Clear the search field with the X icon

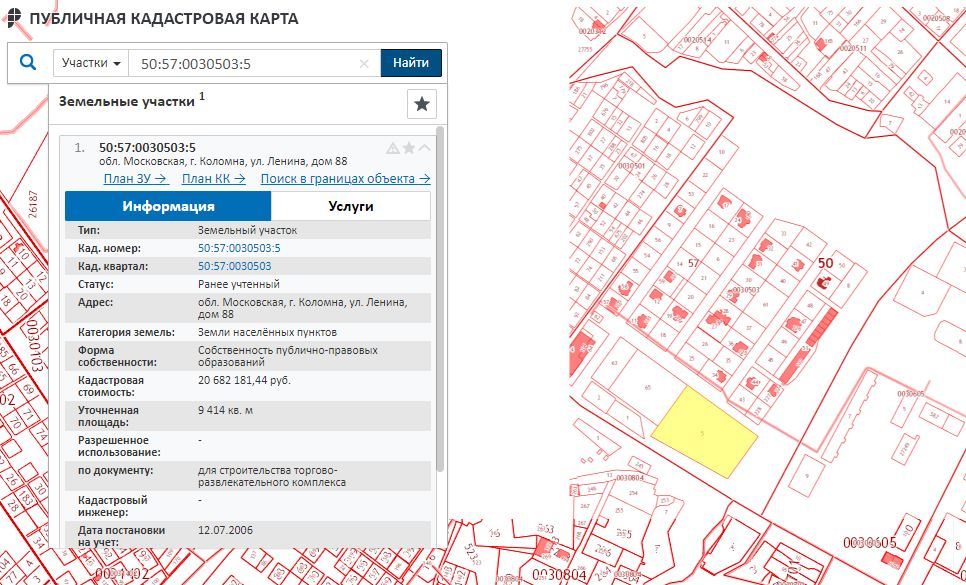364,64
